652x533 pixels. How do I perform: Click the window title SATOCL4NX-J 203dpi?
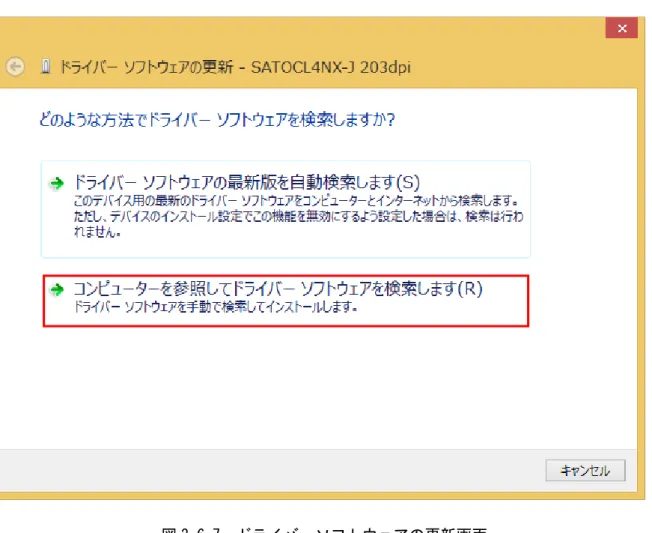click(331, 67)
